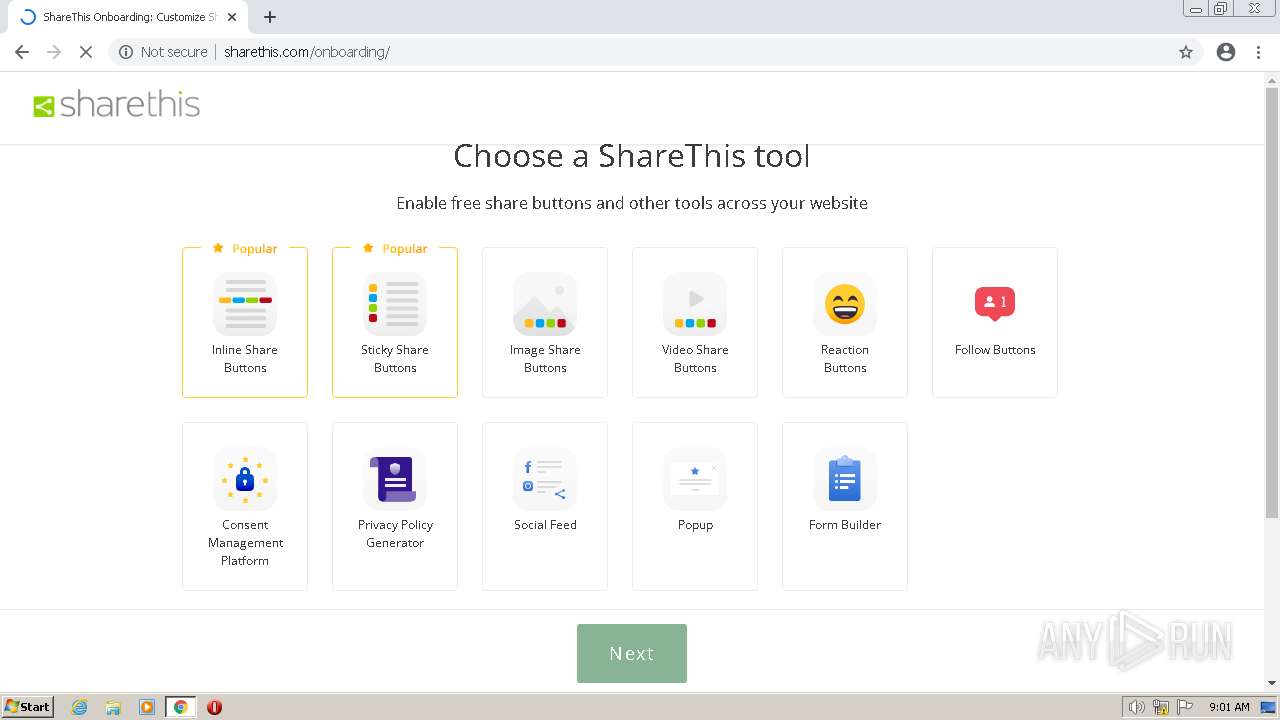The width and height of the screenshot is (1280, 720).
Task: Click the Popular badge above Inline Share
Action: tap(245, 248)
